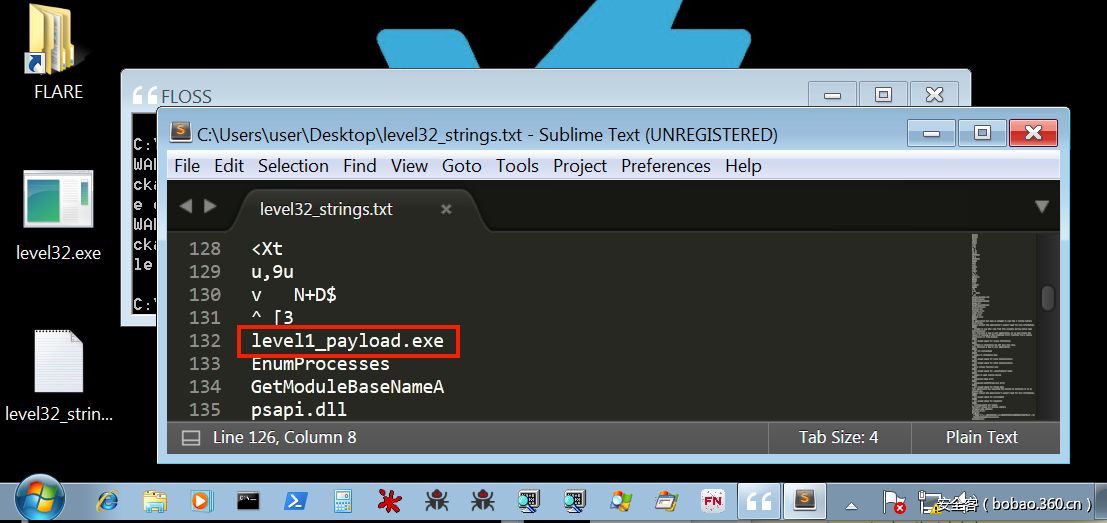Switch to the FLOSS quote-mark taskbar window
The image size is (1107, 523).
760,500
